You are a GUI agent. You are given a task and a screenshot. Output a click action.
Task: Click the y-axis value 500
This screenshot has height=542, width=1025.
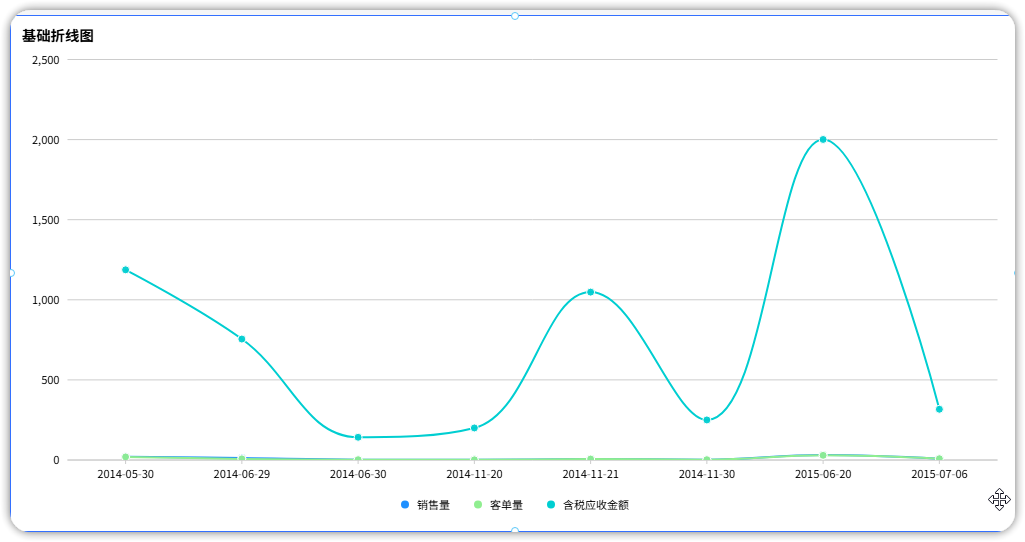click(x=50, y=380)
